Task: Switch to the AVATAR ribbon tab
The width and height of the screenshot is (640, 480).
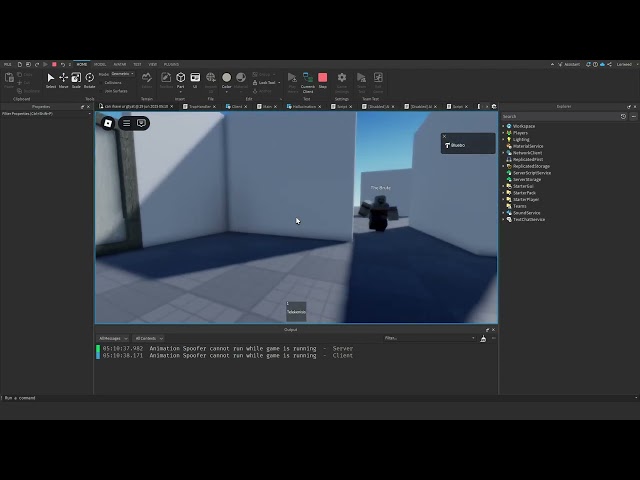Action: click(120, 64)
